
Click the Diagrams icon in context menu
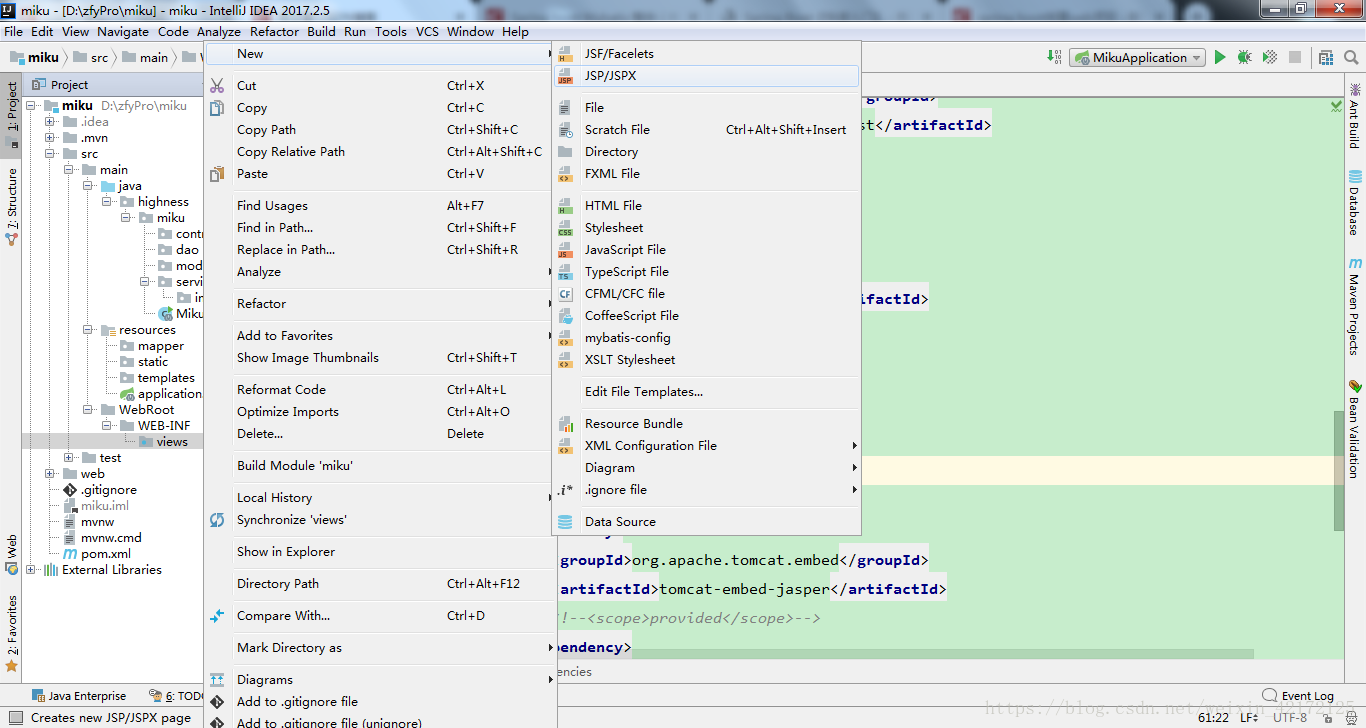[217, 680]
